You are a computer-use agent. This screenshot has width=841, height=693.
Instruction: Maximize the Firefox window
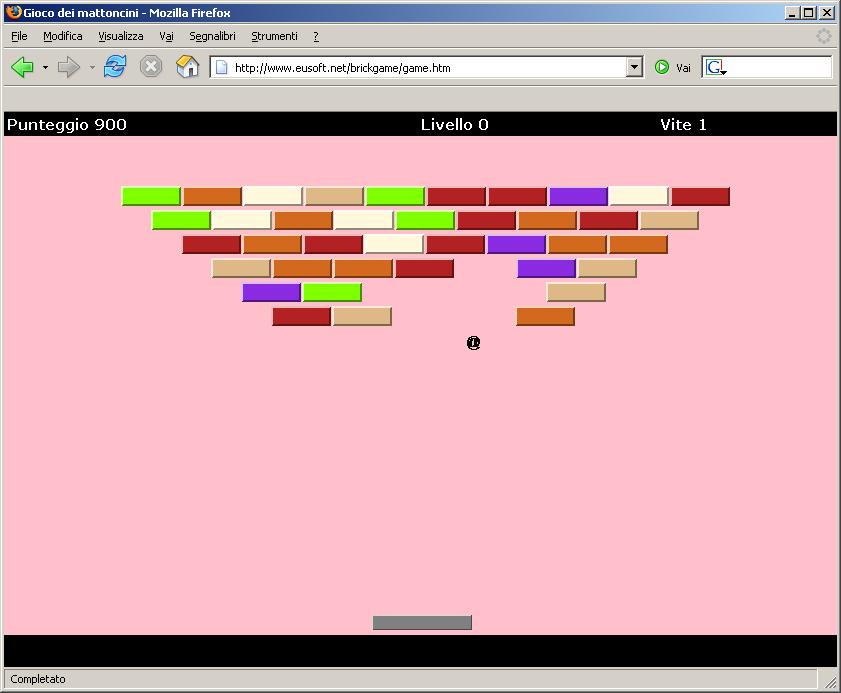[809, 12]
